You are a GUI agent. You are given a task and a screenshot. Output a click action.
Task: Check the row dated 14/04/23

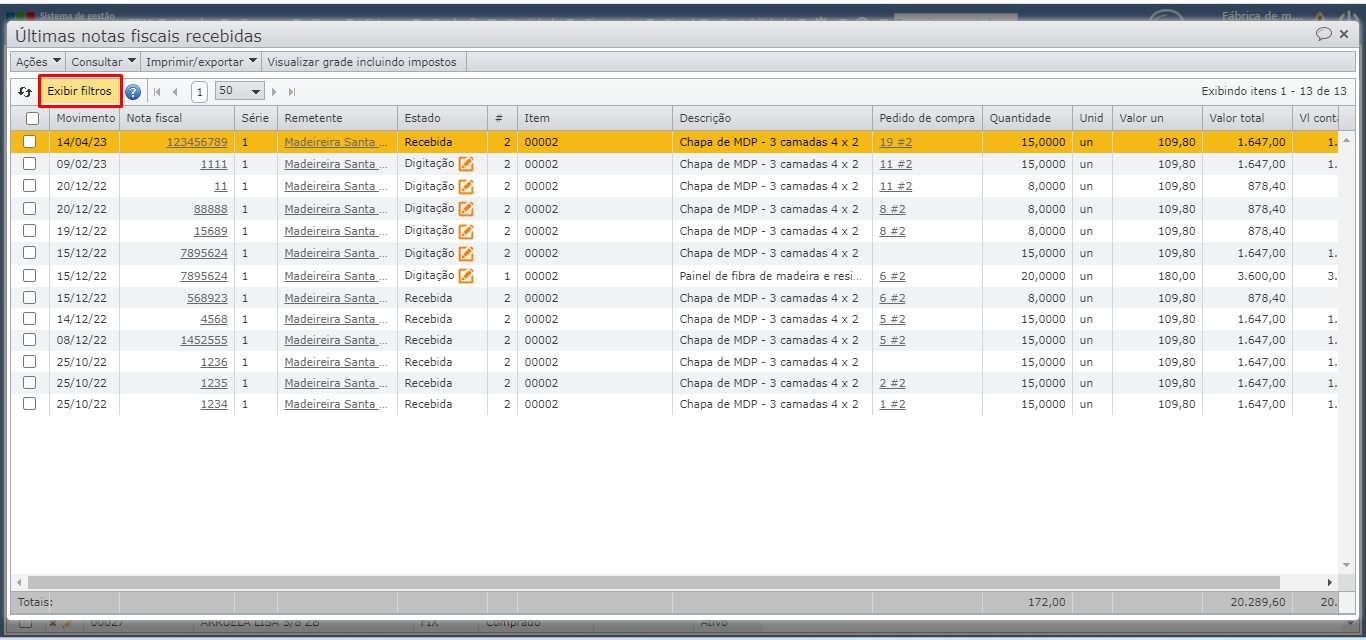point(30,142)
